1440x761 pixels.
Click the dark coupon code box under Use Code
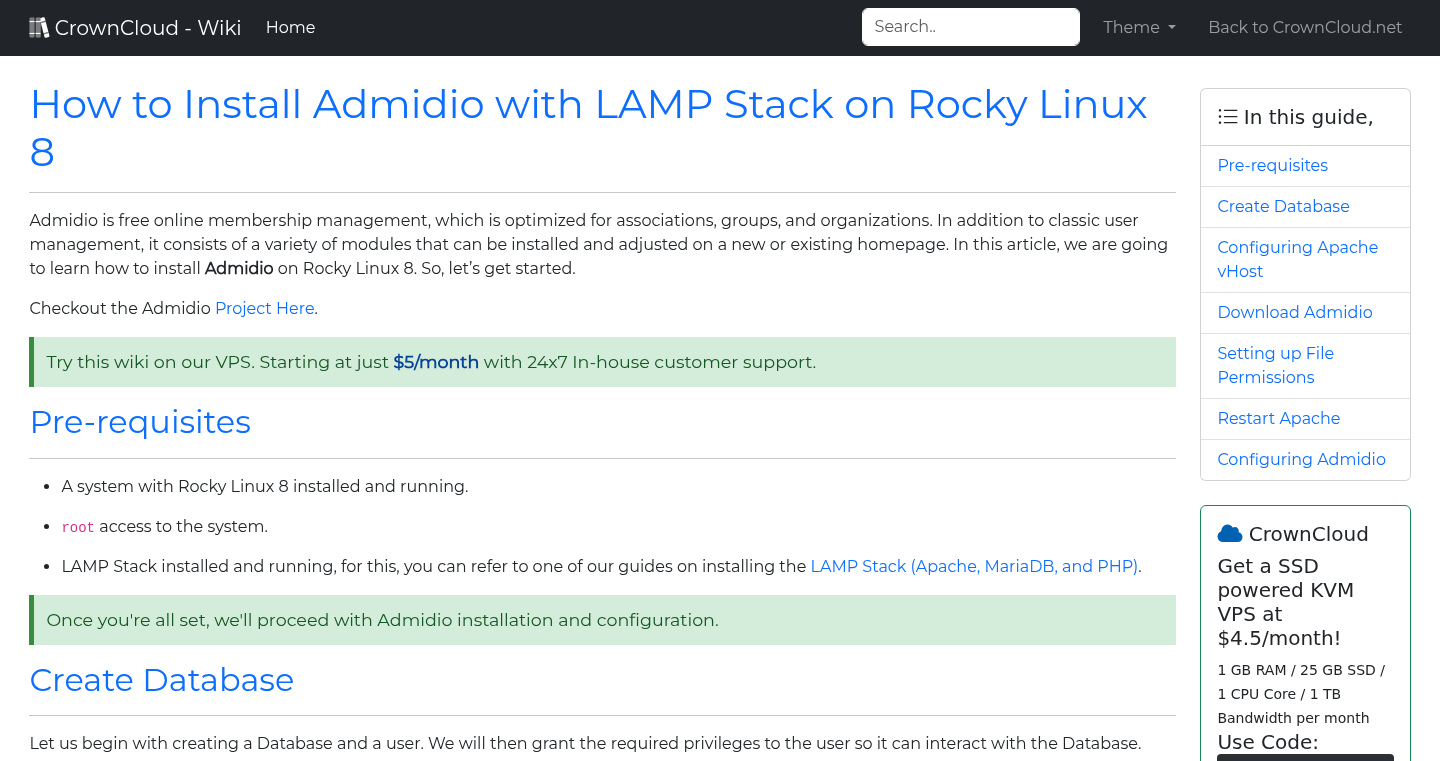coord(1305,758)
